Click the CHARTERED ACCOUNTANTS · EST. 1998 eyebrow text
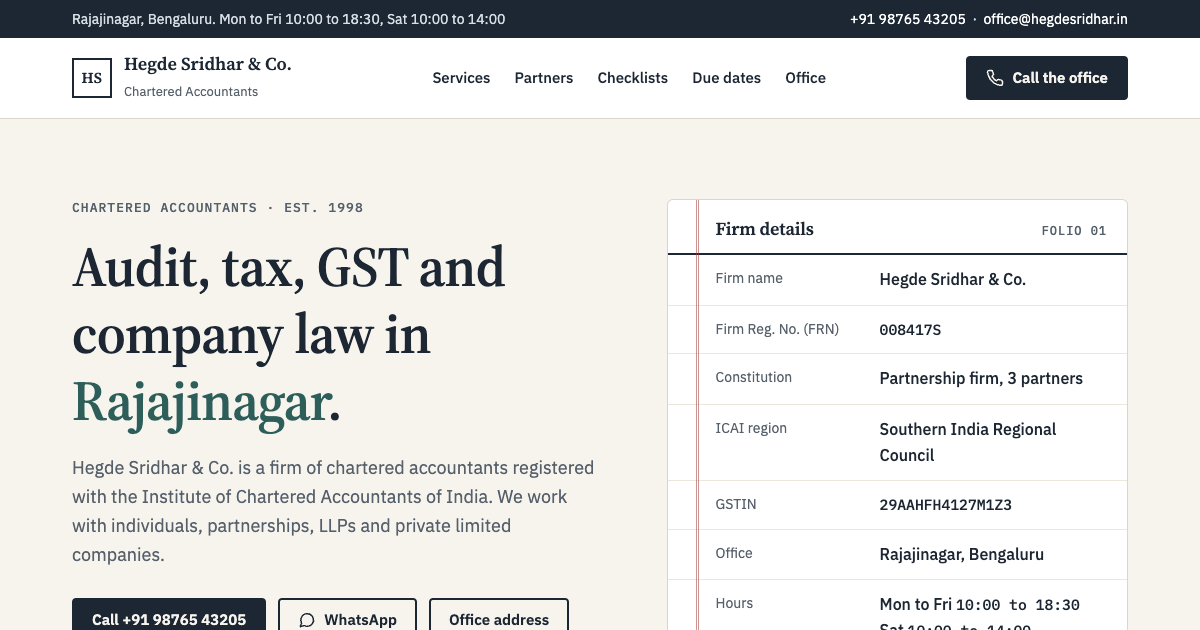 click(x=218, y=208)
